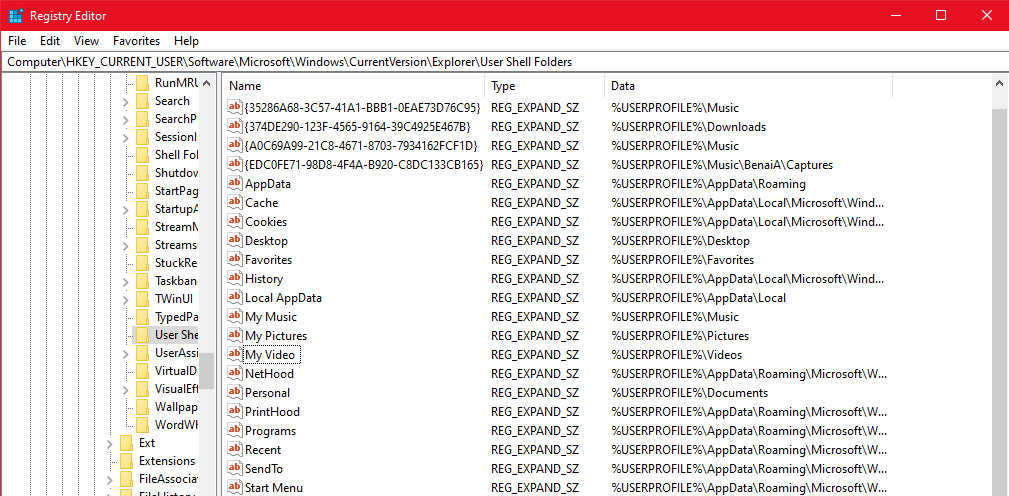The image size is (1009, 496).
Task: Expand the SearchP... key in the tree
Action: tap(126, 119)
